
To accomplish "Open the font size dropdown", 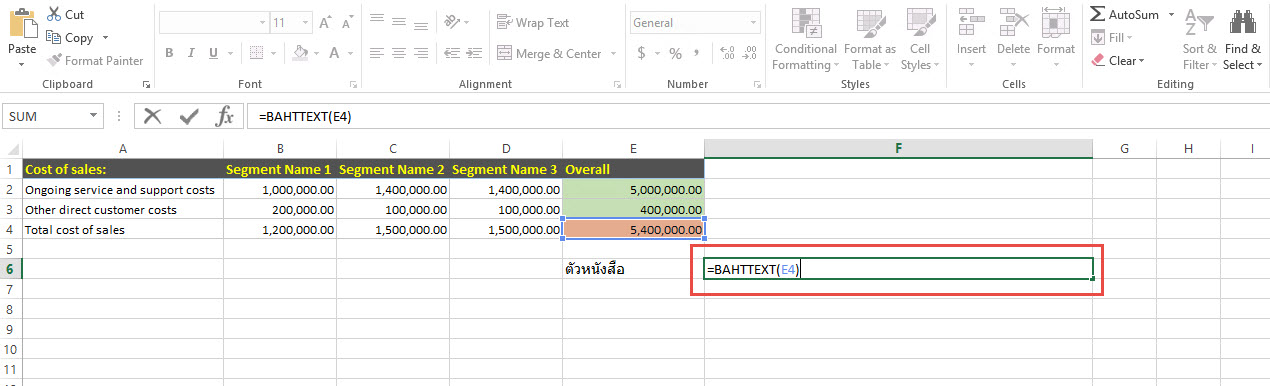I will point(304,22).
